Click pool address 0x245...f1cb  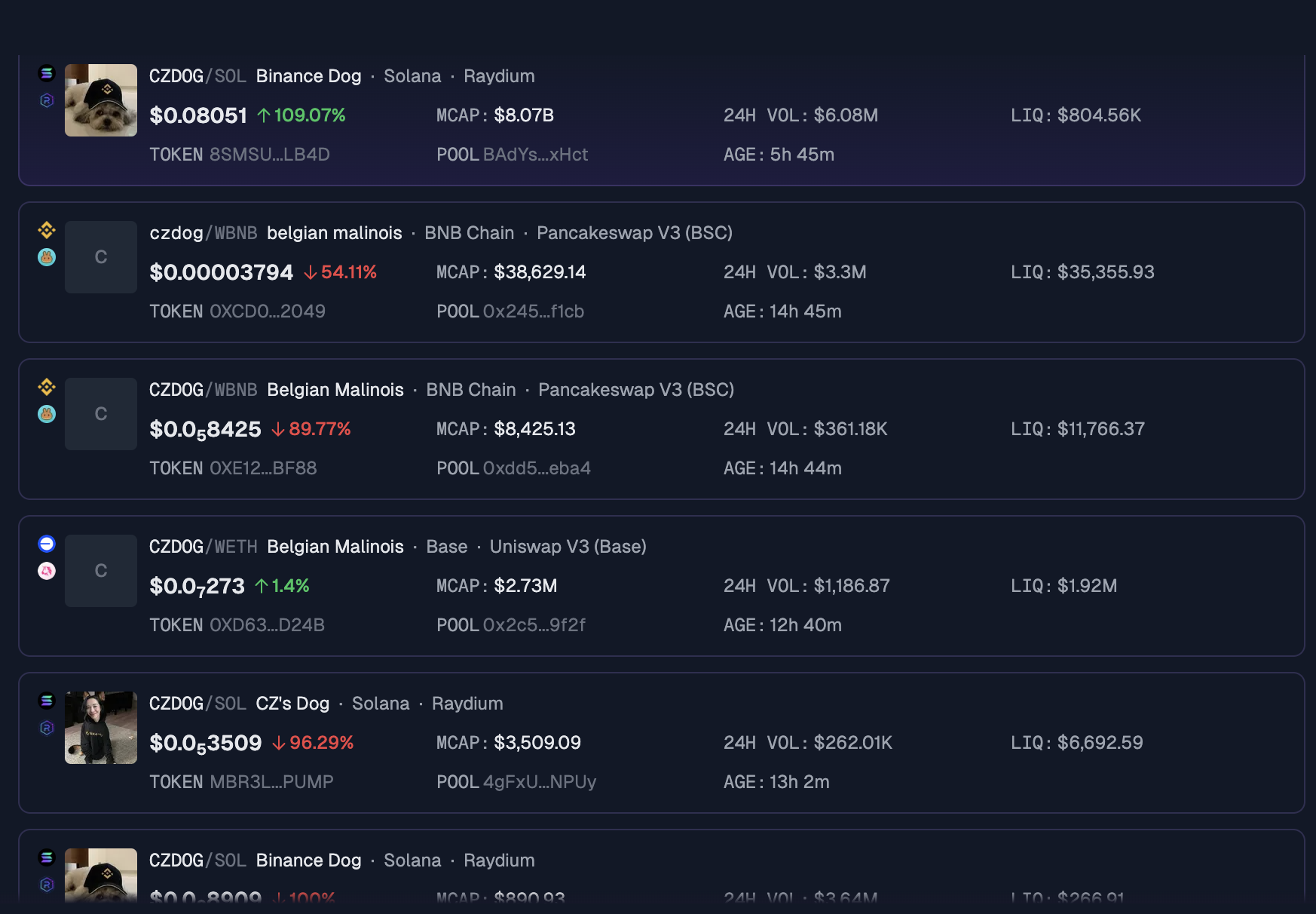[534, 311]
